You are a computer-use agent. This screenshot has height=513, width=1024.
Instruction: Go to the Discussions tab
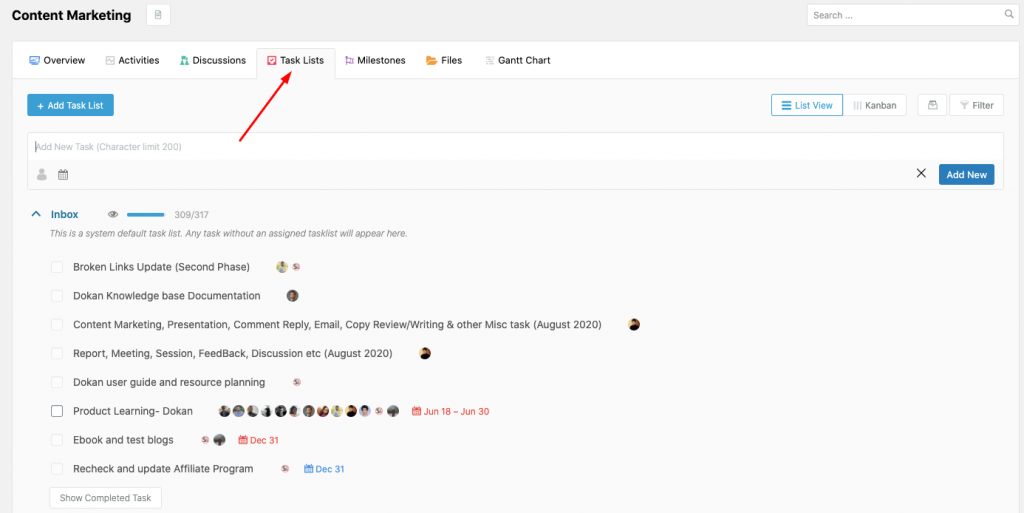point(213,60)
